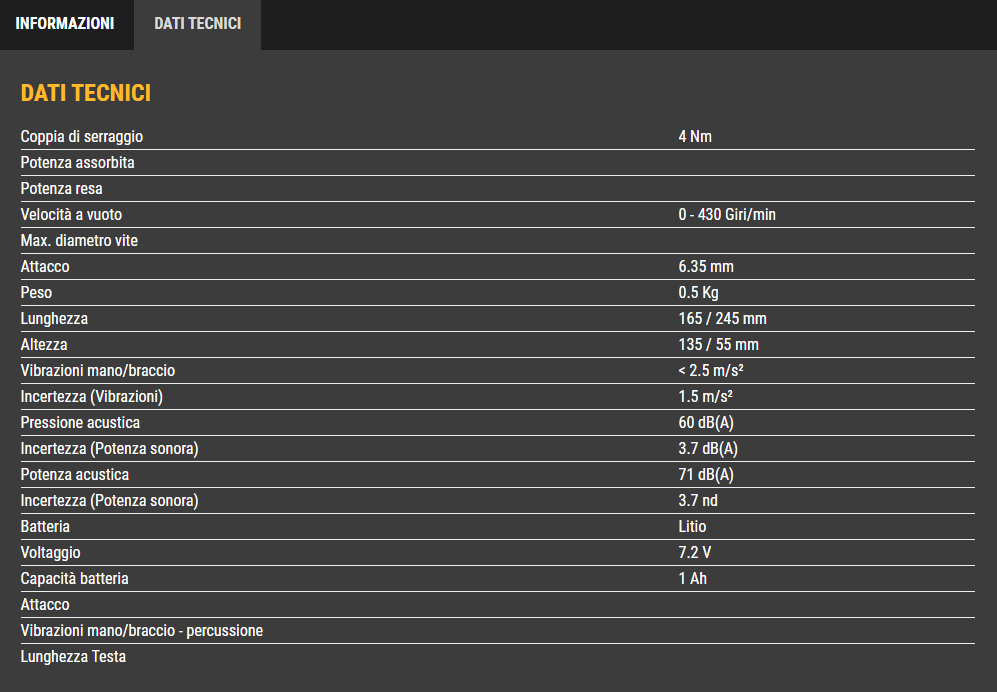Click the Potenza acustica label
Viewport: 997px width, 692px height.
(74, 475)
